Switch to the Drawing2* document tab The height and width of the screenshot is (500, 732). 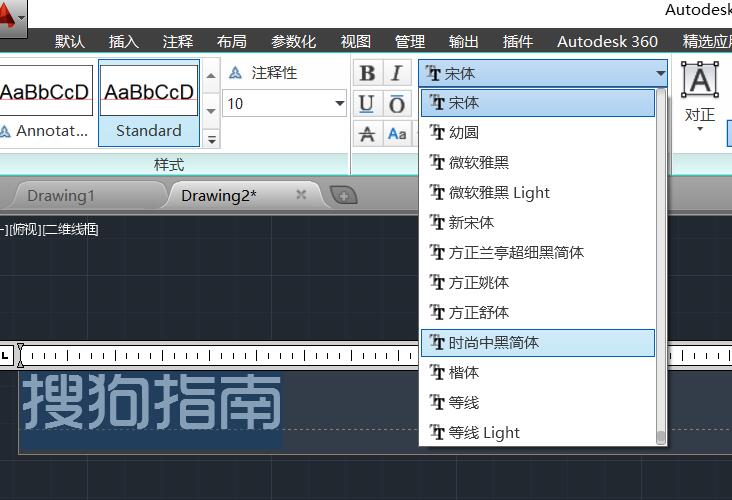243,196
